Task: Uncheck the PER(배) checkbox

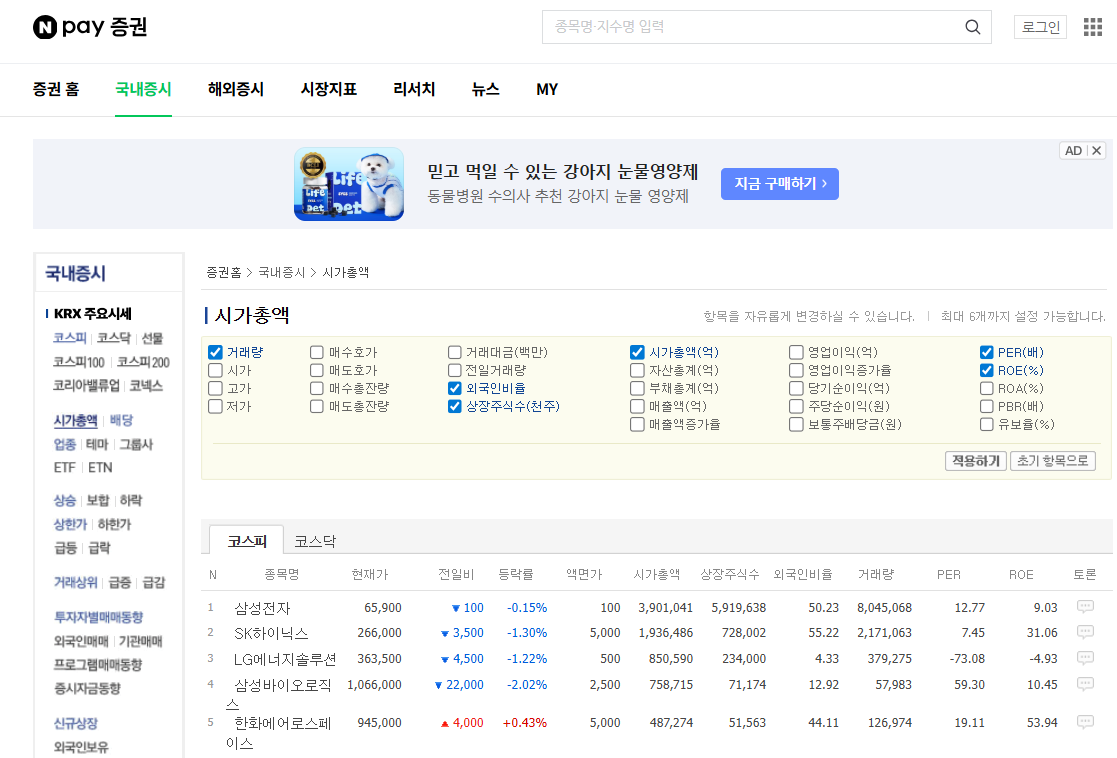Action: (x=987, y=352)
